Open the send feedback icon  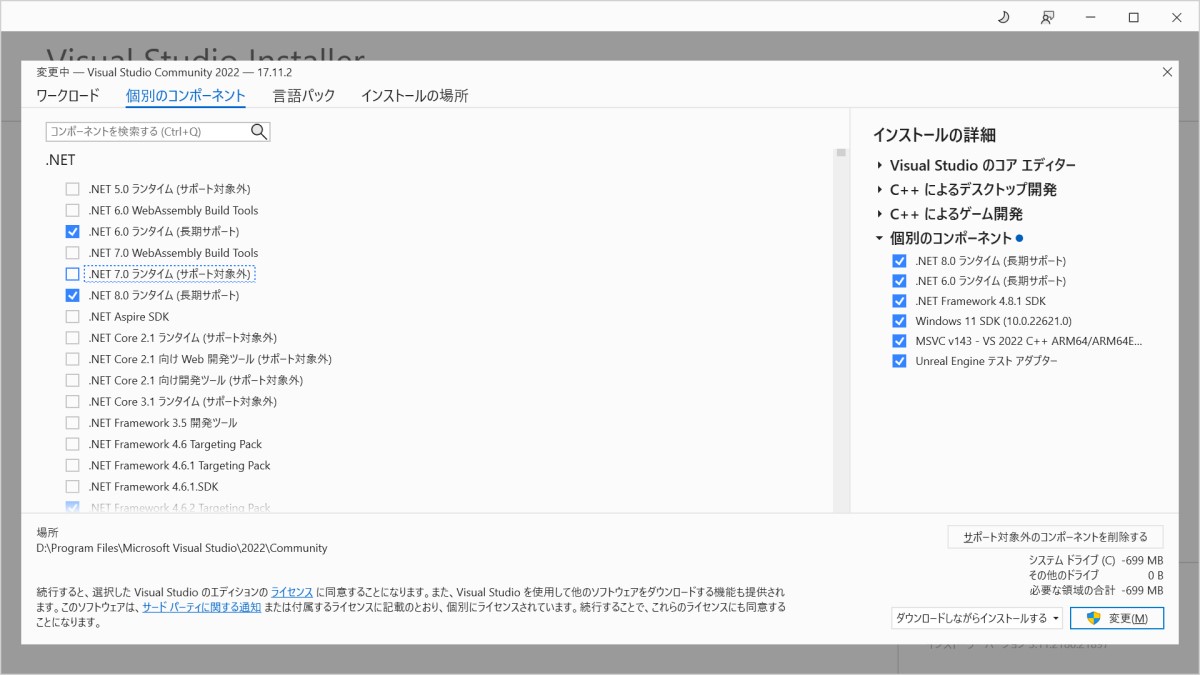[x=1047, y=17]
